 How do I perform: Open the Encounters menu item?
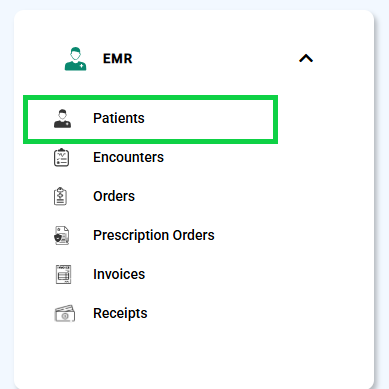pyautogui.click(x=128, y=157)
